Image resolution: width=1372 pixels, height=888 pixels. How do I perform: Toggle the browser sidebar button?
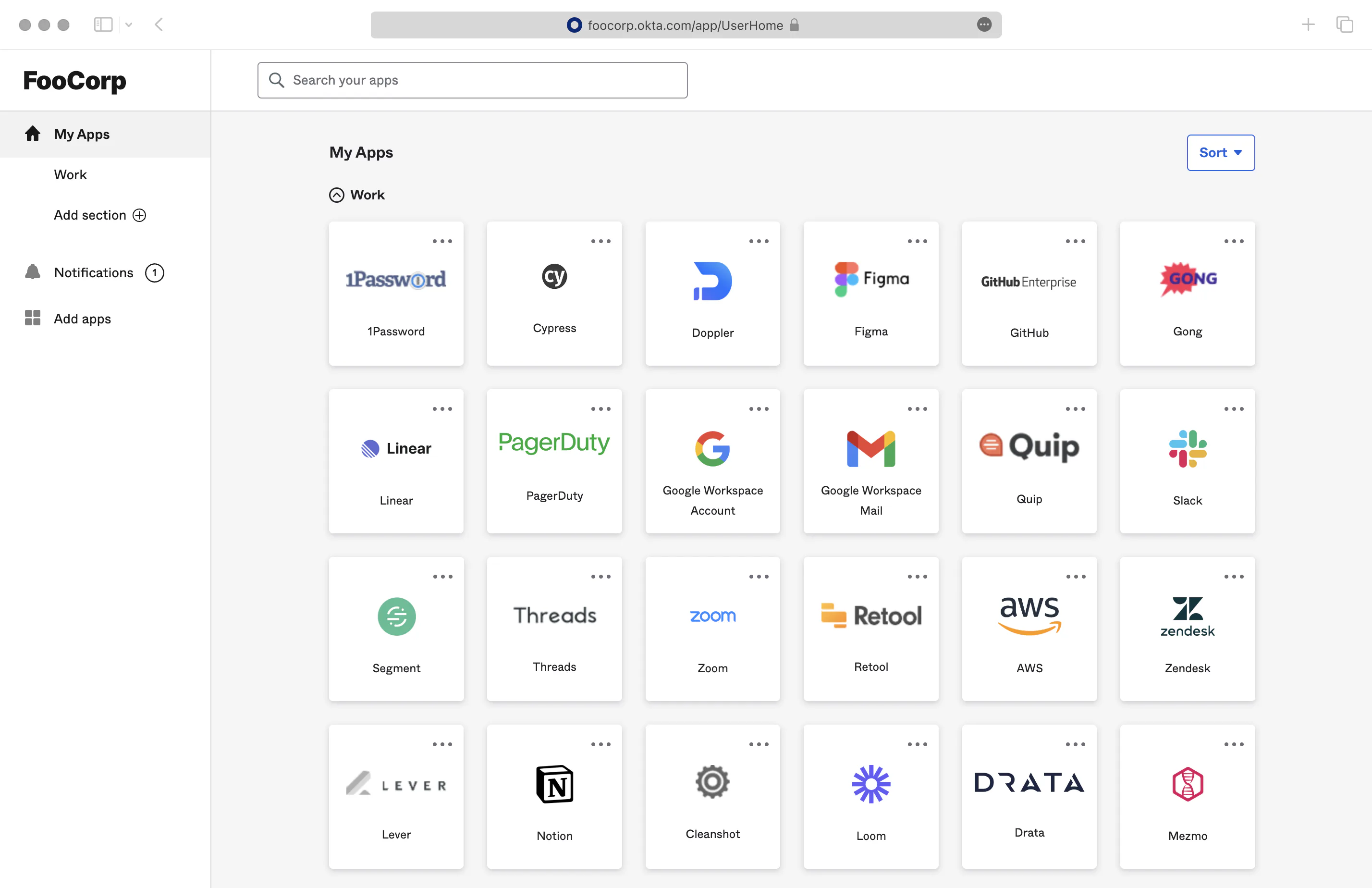click(x=103, y=24)
